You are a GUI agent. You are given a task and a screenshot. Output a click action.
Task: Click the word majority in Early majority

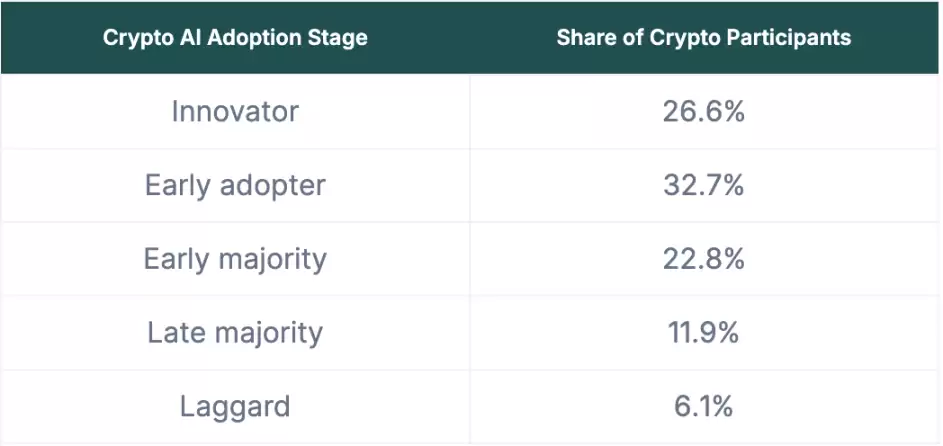(x=273, y=260)
